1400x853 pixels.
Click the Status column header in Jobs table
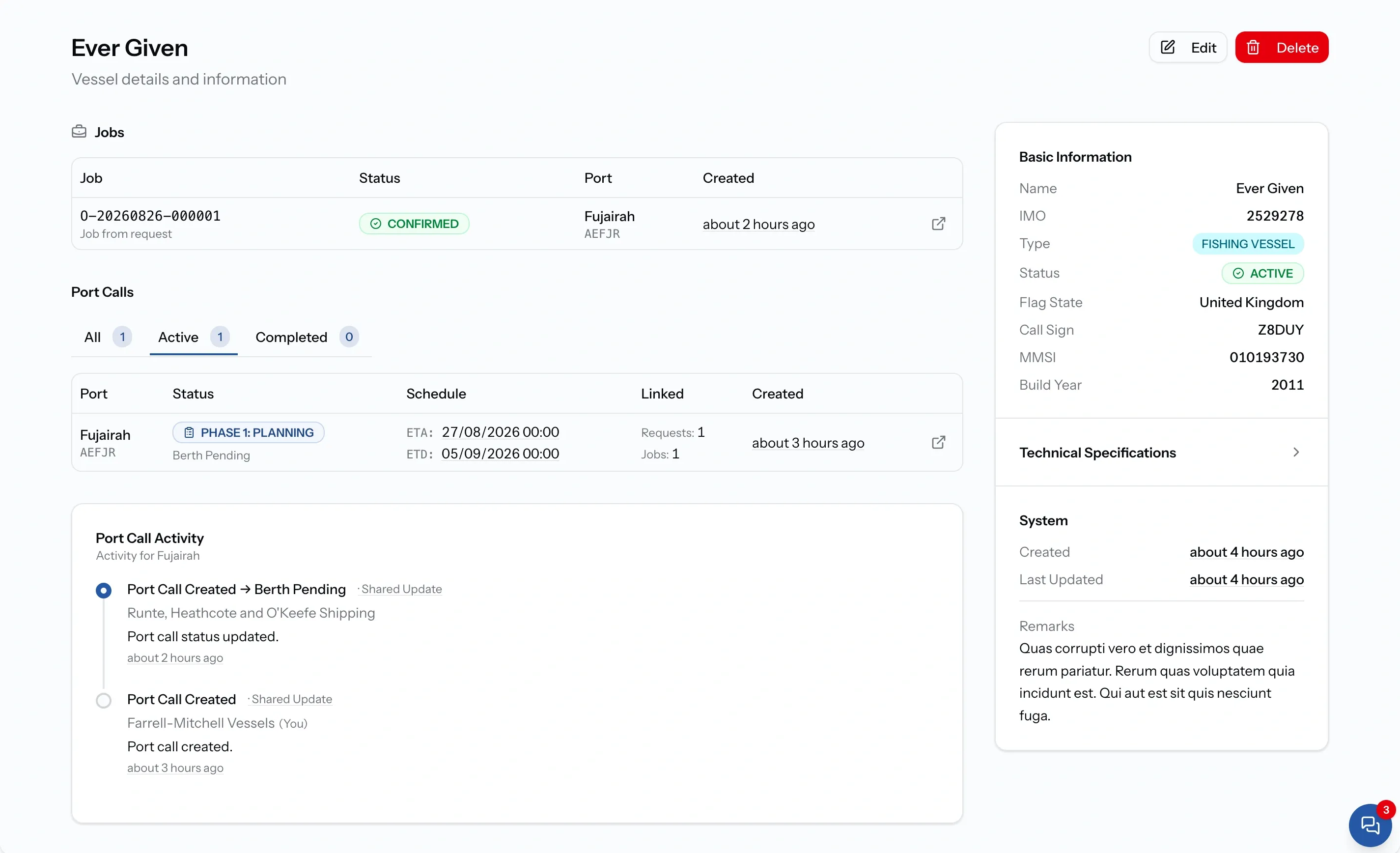(380, 178)
